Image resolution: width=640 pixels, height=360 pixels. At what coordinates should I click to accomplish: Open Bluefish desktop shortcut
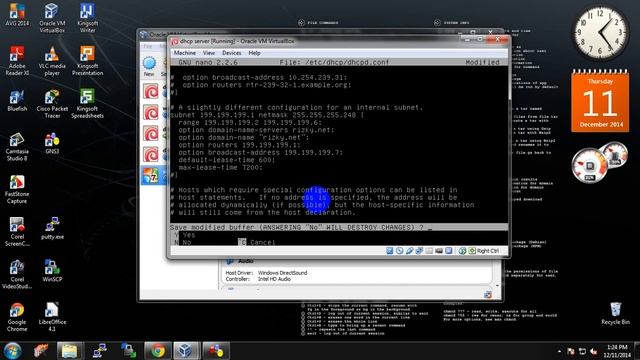pos(17,100)
